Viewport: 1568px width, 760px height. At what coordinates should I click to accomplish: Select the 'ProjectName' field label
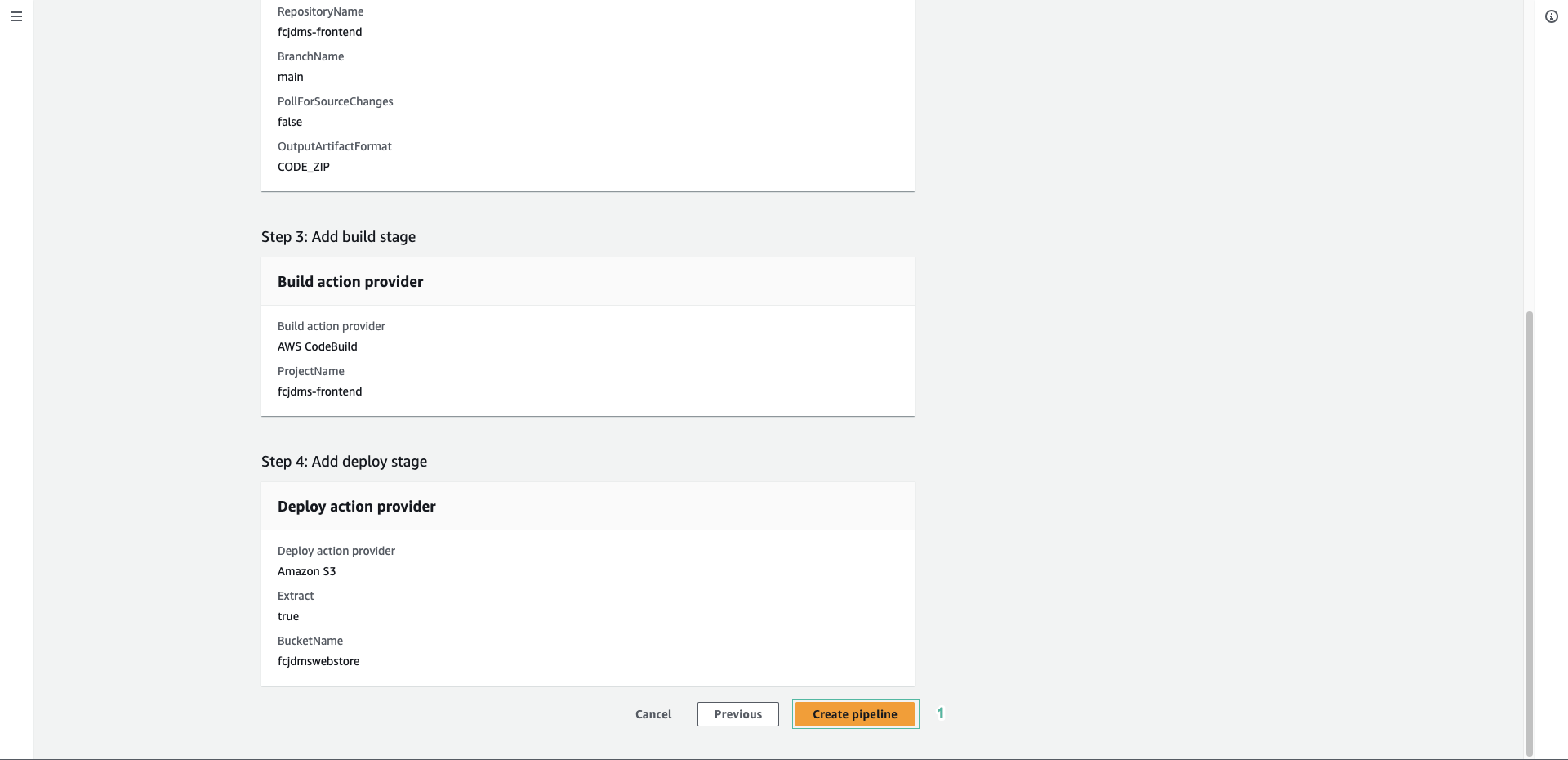310,371
